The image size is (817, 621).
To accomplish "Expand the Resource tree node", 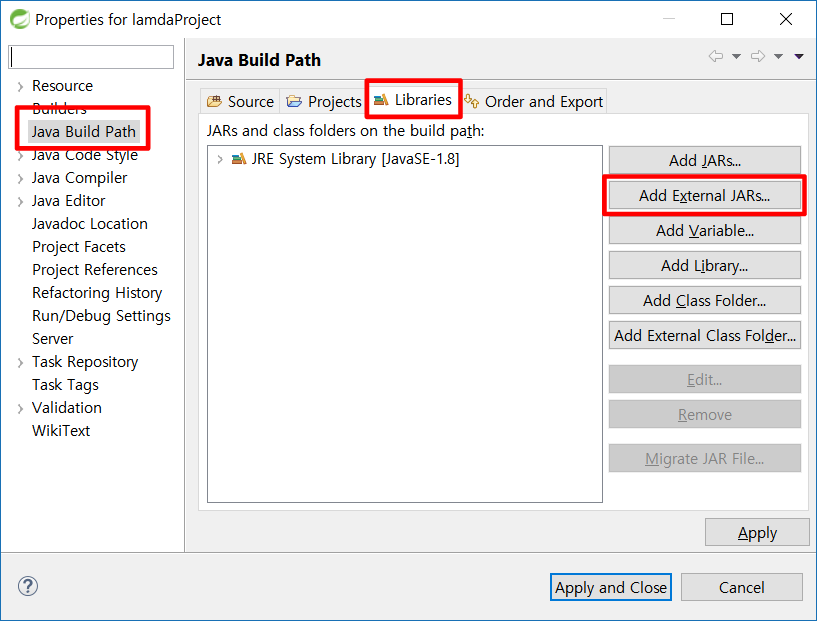I will (x=20, y=86).
